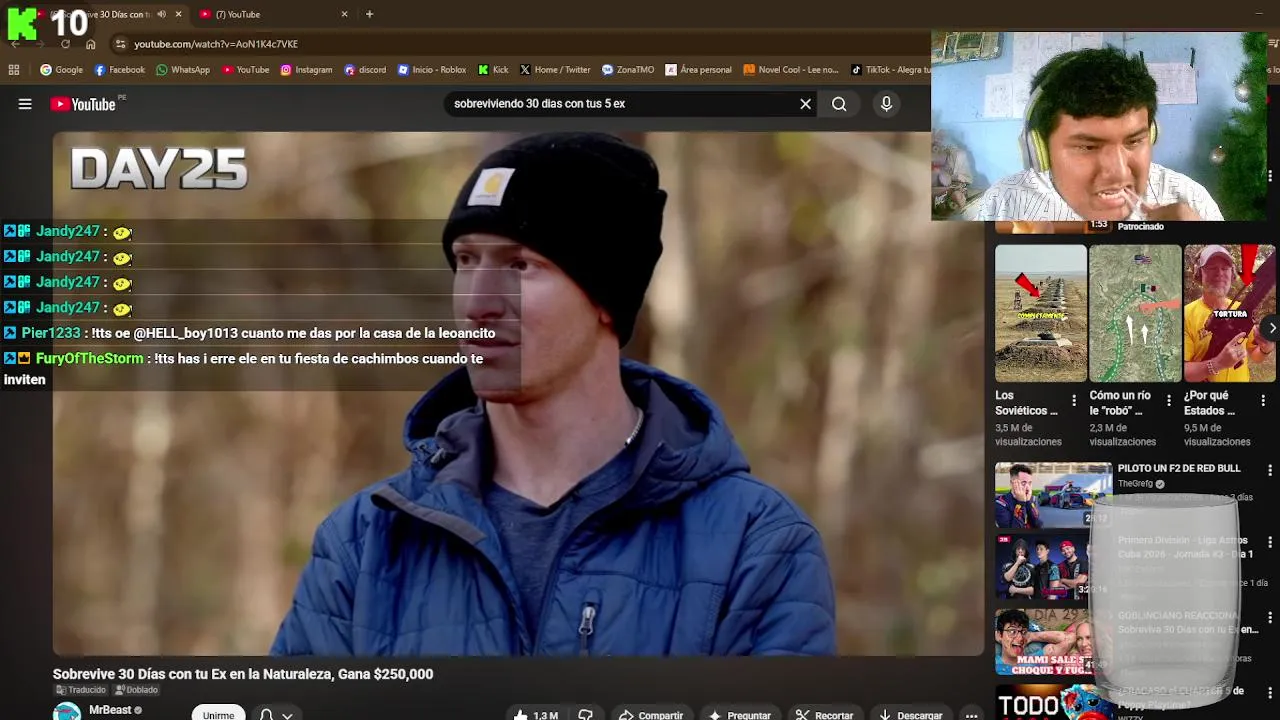The height and width of the screenshot is (720, 1280).
Task: Open ¿Por qué Estados short thumbnail
Action: [x=1230, y=313]
